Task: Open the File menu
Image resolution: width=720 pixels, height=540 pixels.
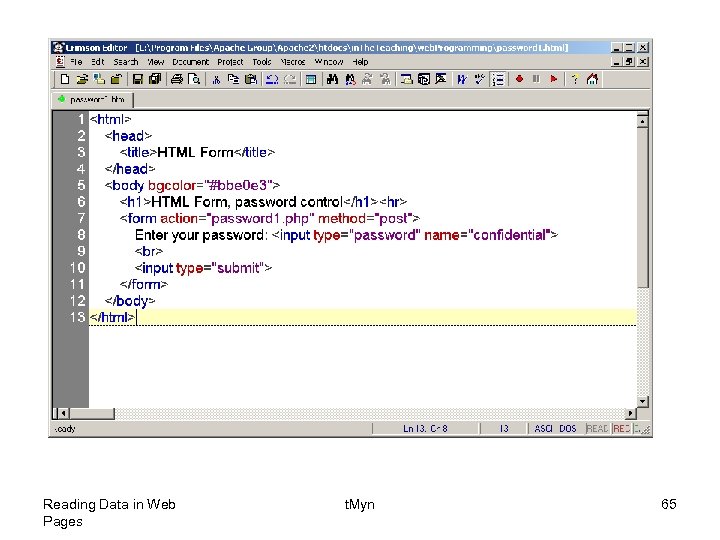Action: 76,62
